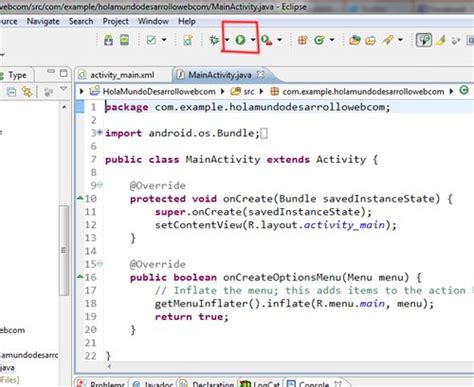
Task: Open the Declaration bottom tab
Action: (207, 384)
